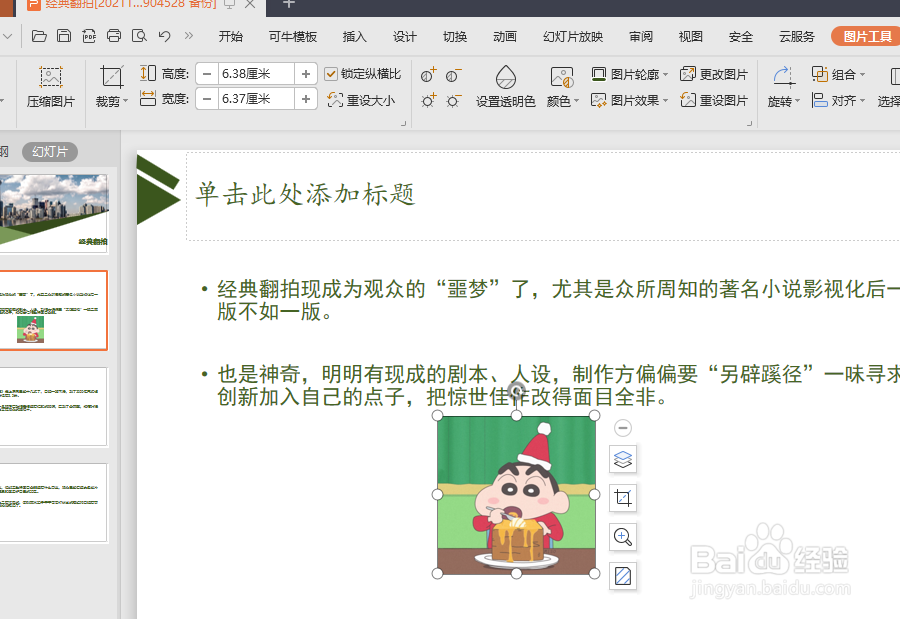Click Change Picture (更改图片)
Image resolution: width=900 pixels, height=619 pixels.
click(x=714, y=74)
